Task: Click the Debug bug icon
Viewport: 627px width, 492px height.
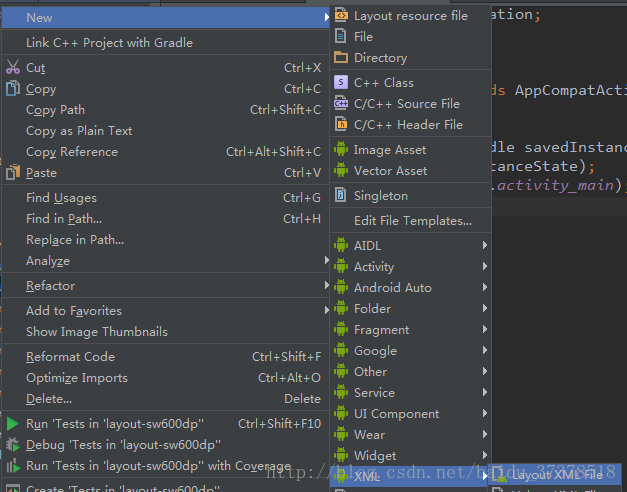Action: [x=13, y=444]
